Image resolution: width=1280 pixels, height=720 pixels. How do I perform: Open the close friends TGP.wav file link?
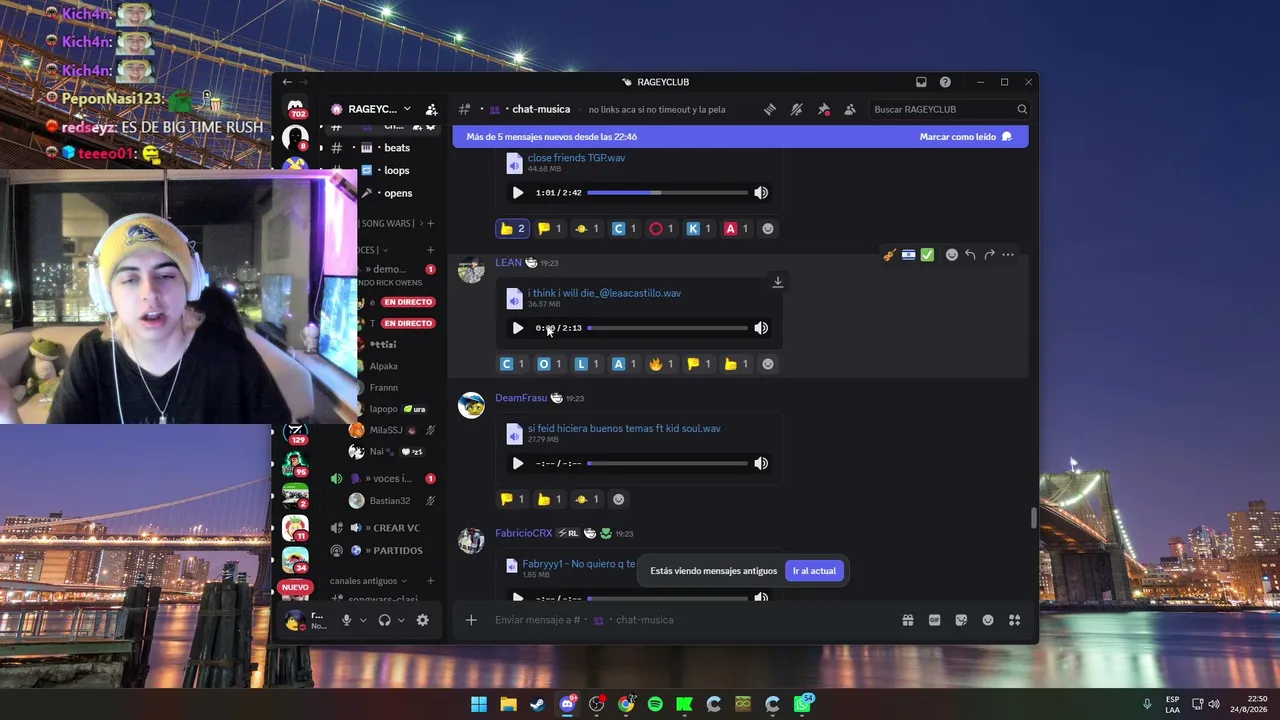576,158
